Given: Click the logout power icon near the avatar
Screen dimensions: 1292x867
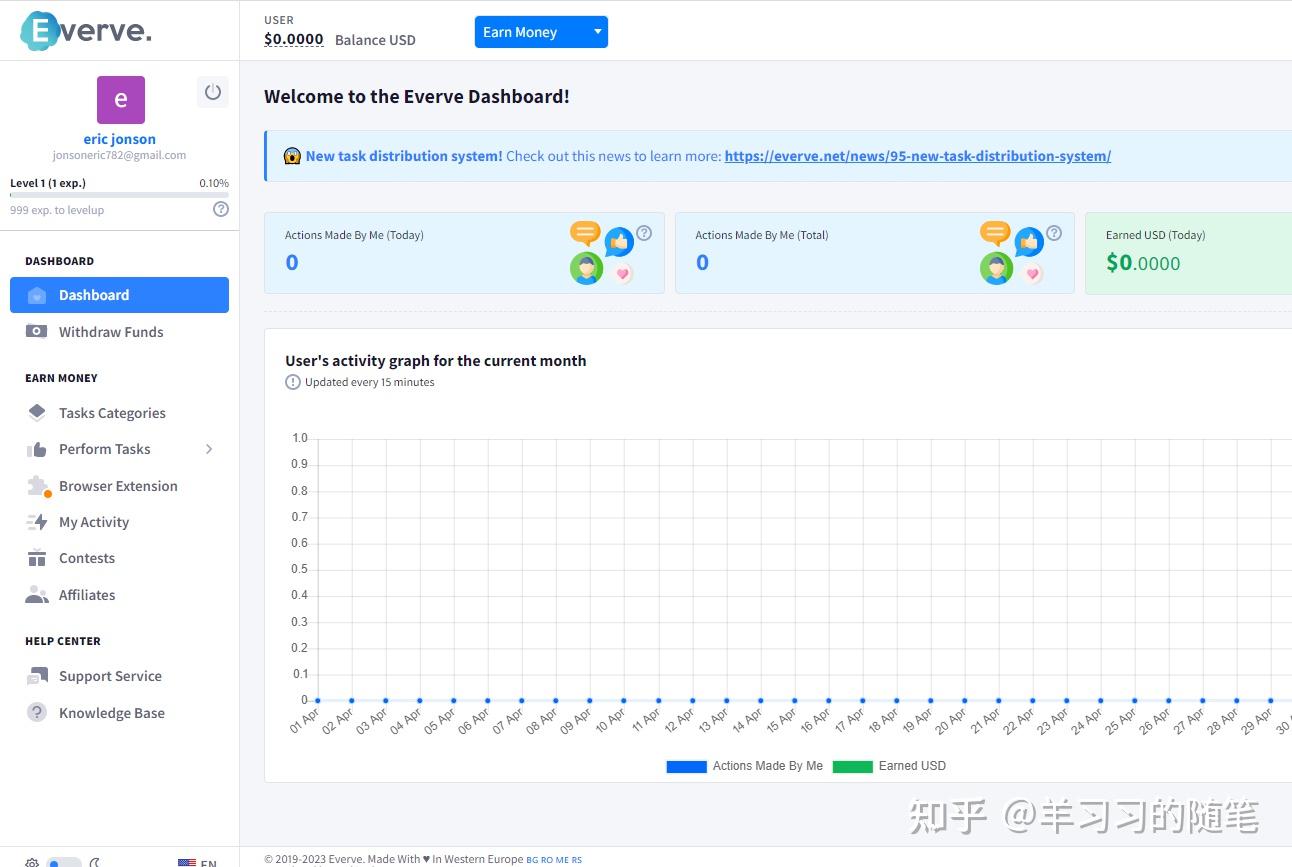Looking at the screenshot, I should (x=213, y=91).
